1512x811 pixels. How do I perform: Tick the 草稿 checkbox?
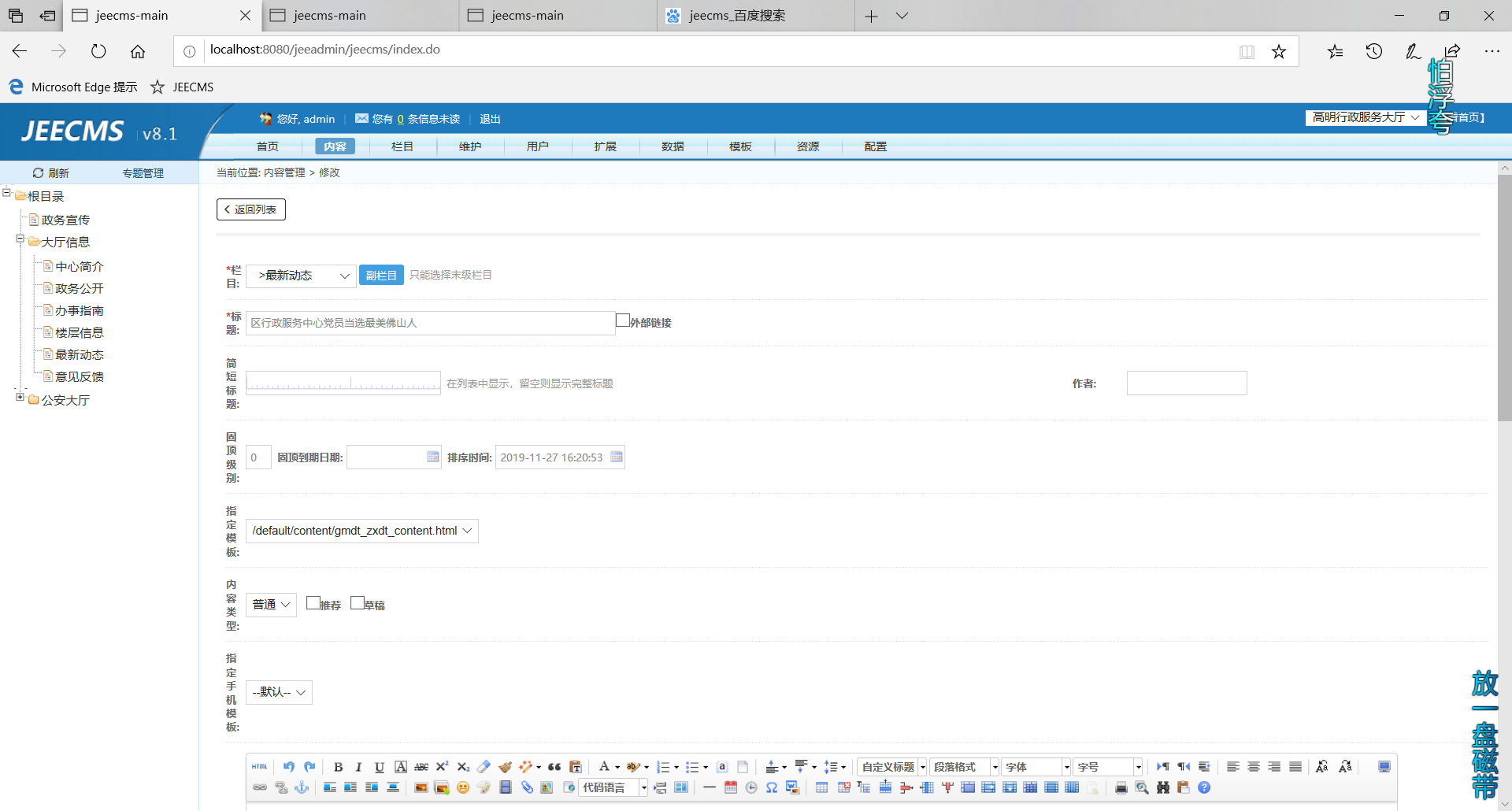[x=358, y=603]
